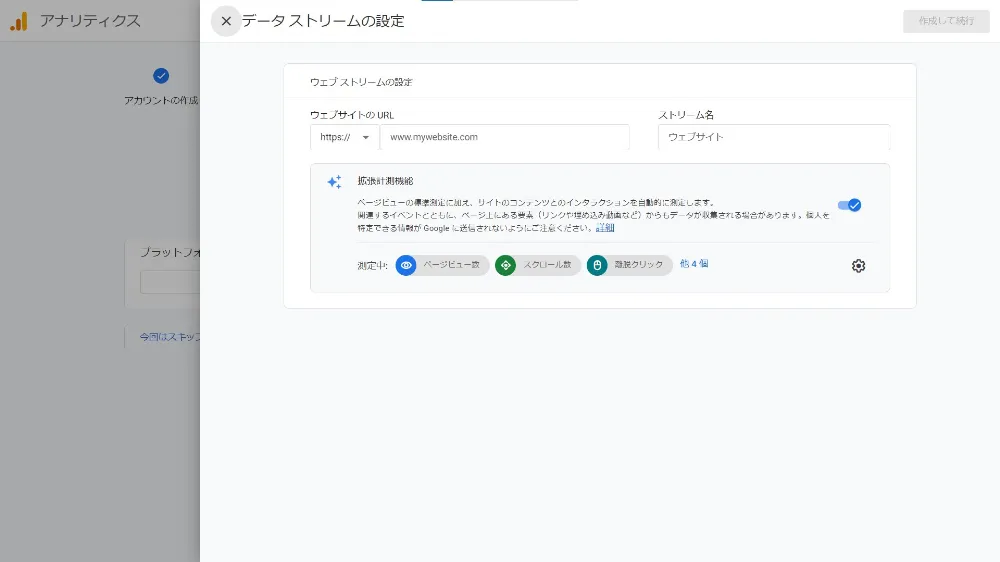Click the ウェブサイトの URL label
The image size is (1000, 562).
[x=352, y=115]
